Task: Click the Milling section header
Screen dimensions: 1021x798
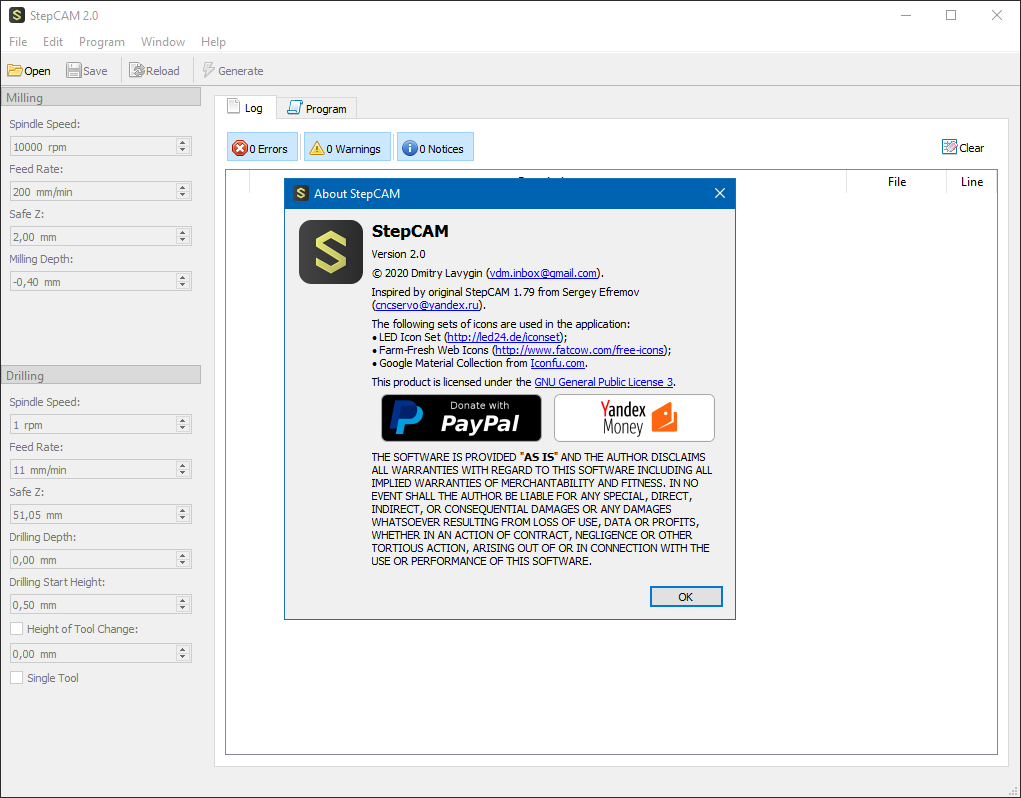Action: tap(101, 97)
